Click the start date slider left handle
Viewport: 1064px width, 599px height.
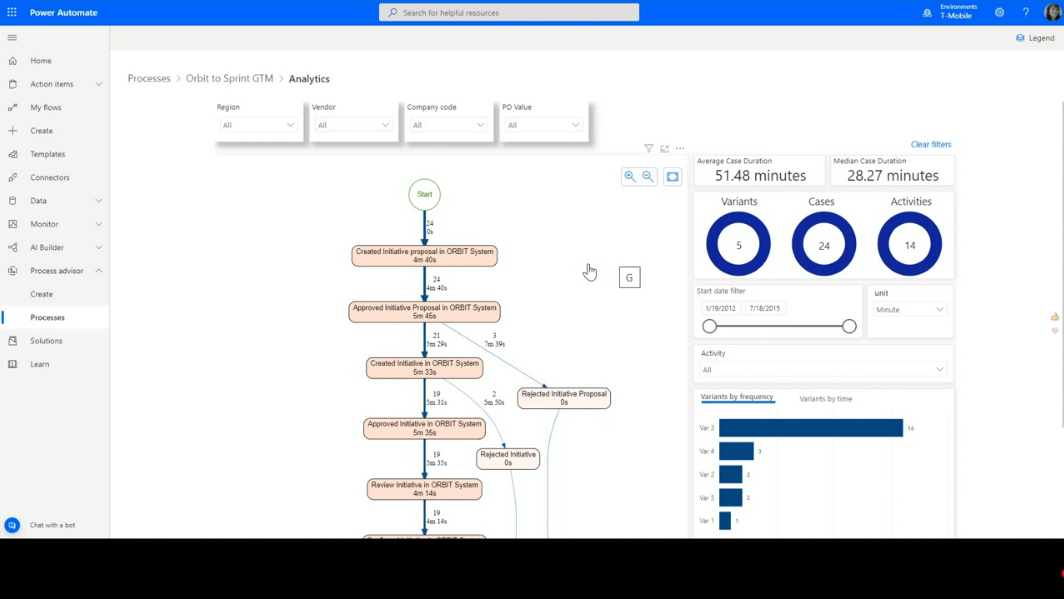point(710,326)
